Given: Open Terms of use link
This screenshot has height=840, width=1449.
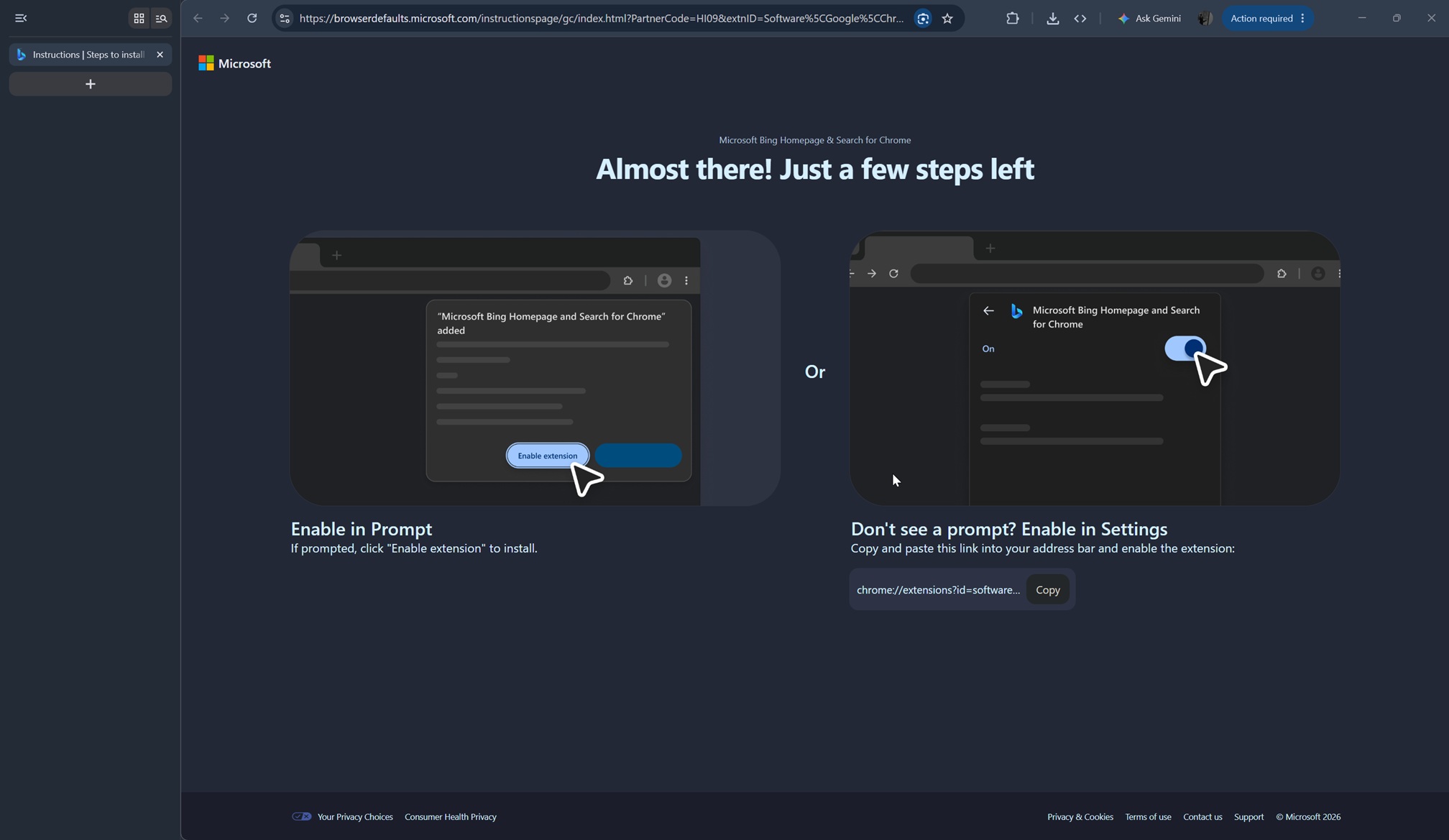Looking at the screenshot, I should point(1148,817).
